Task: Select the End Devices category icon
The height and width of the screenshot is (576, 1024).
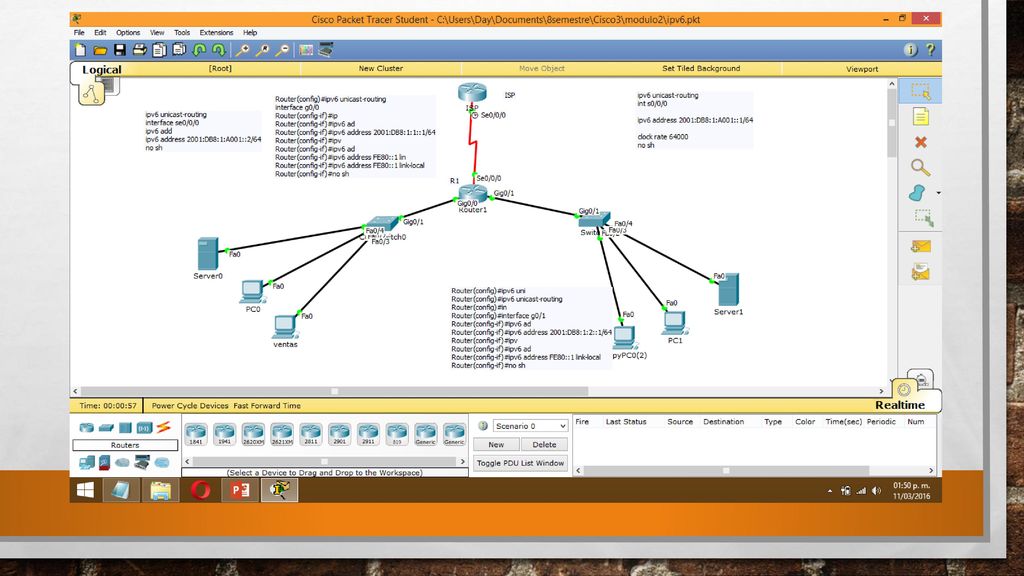Action: pyautogui.click(x=86, y=463)
